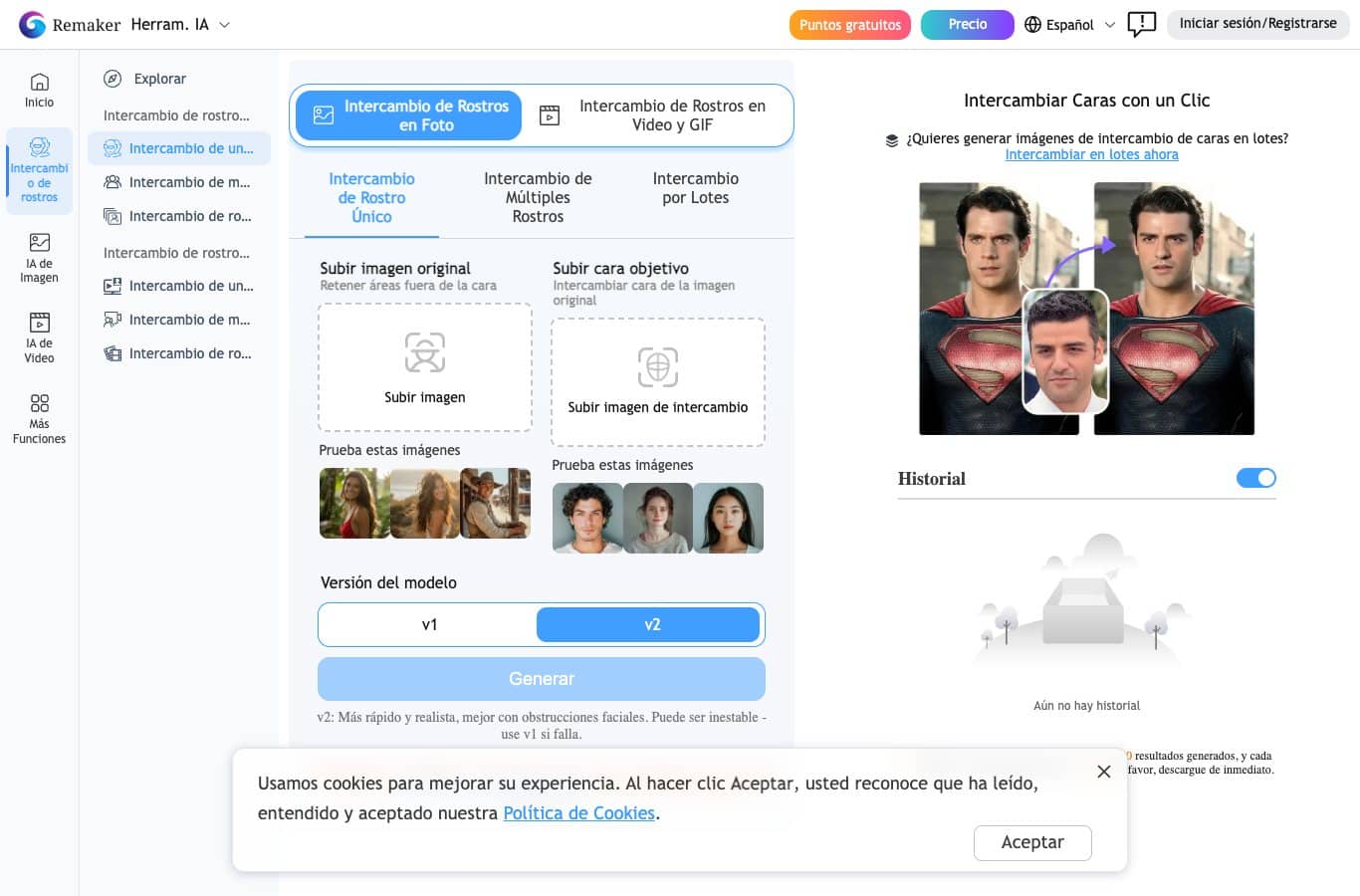Image resolution: width=1360 pixels, height=896 pixels.
Task: Open the video batch face swap sidebar item
Action: tap(179, 353)
